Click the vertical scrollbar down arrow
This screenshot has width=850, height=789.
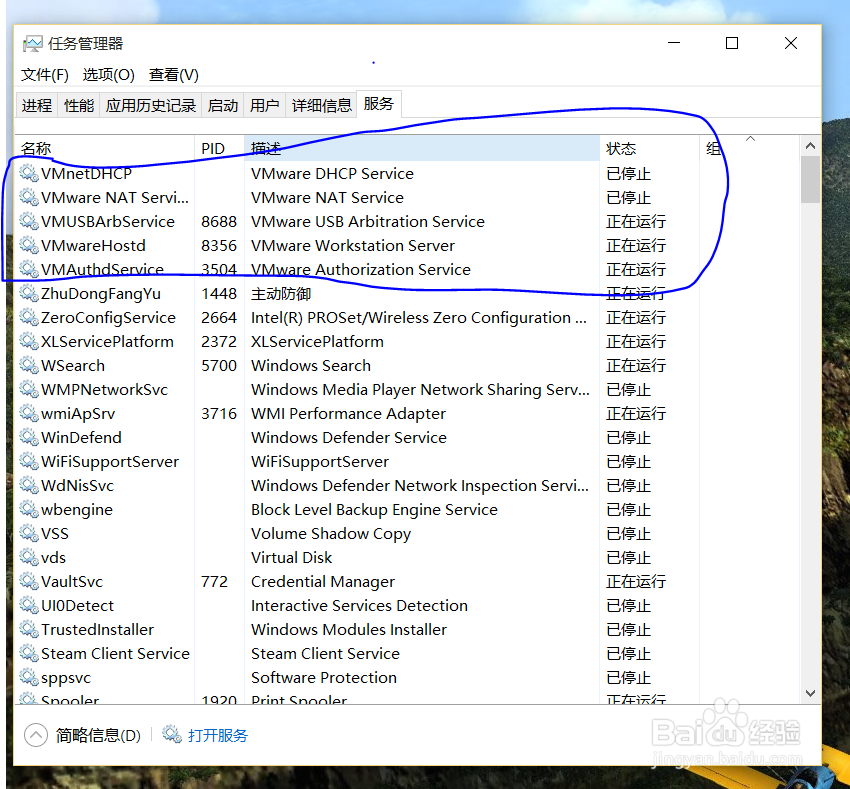(x=810, y=693)
